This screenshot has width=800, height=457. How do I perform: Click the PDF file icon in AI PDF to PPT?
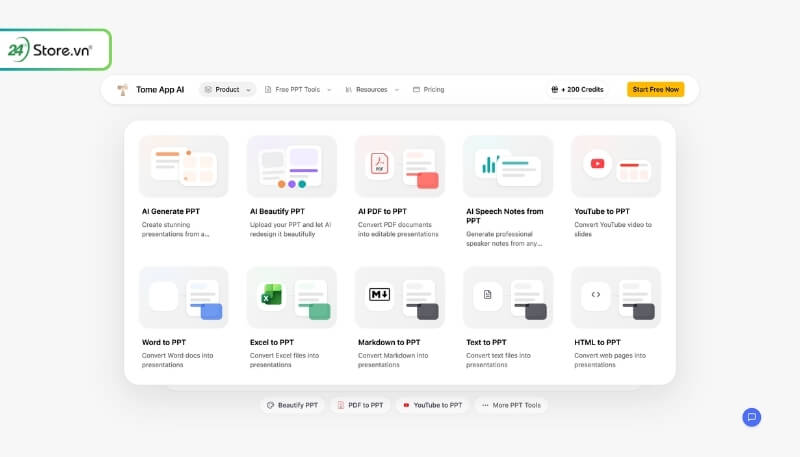(379, 164)
